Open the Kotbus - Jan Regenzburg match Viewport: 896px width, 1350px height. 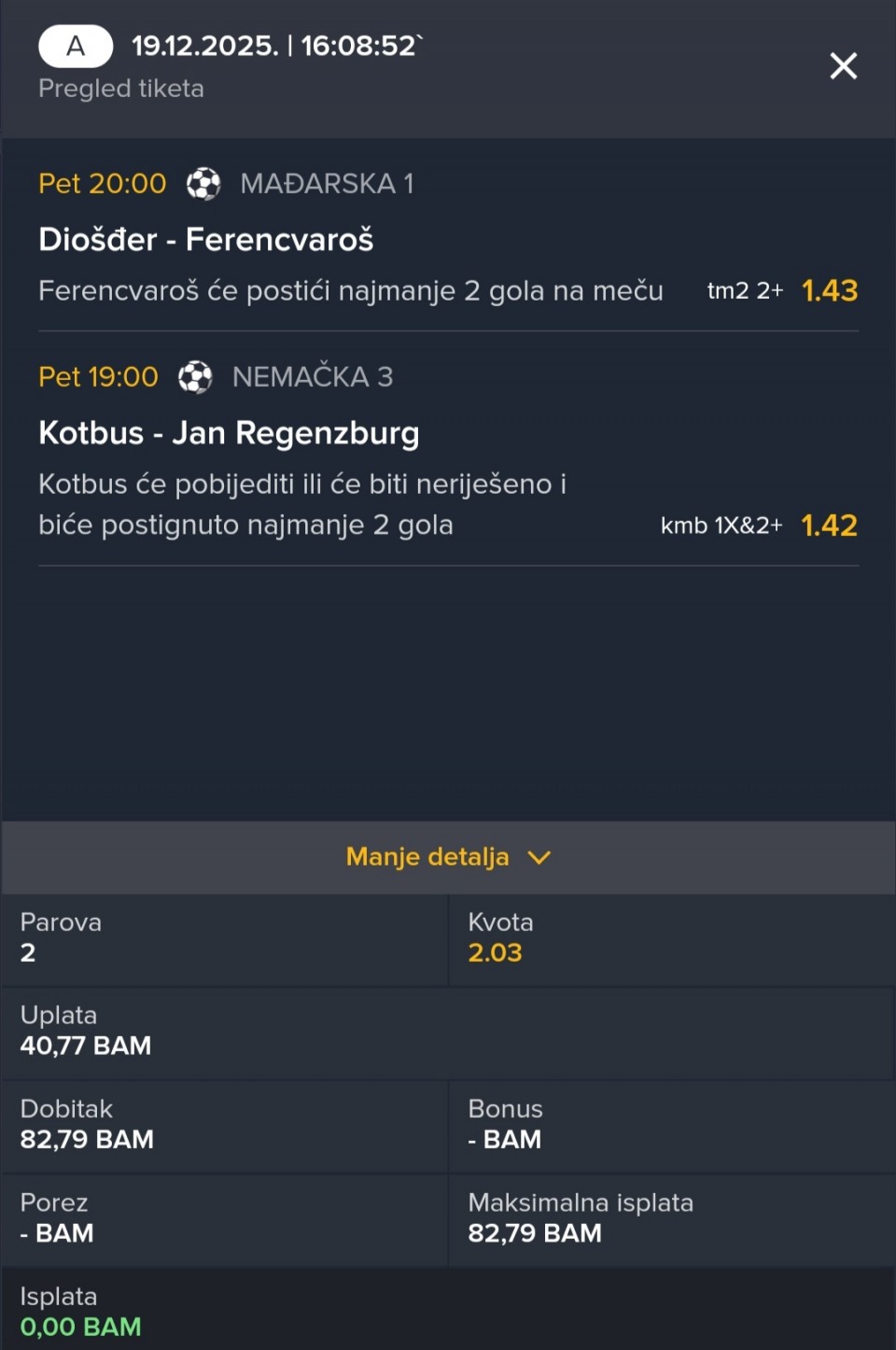click(229, 432)
